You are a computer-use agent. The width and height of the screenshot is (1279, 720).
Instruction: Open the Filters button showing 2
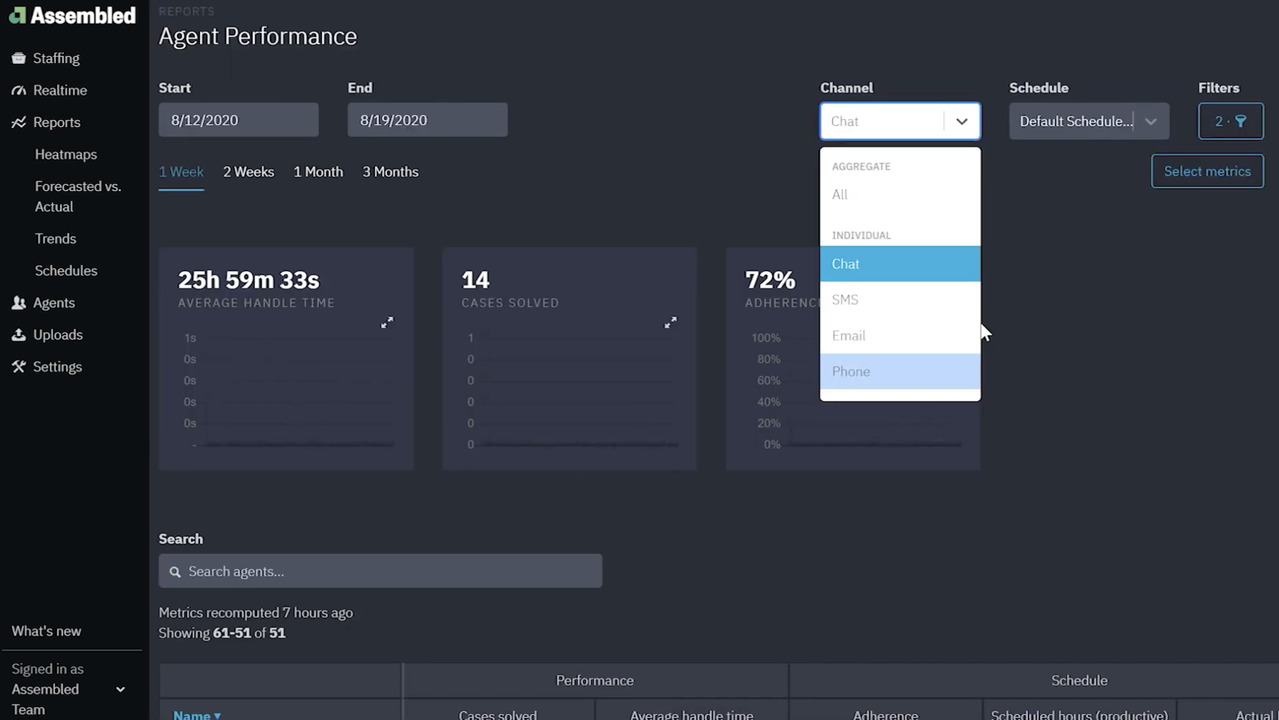[1231, 121]
